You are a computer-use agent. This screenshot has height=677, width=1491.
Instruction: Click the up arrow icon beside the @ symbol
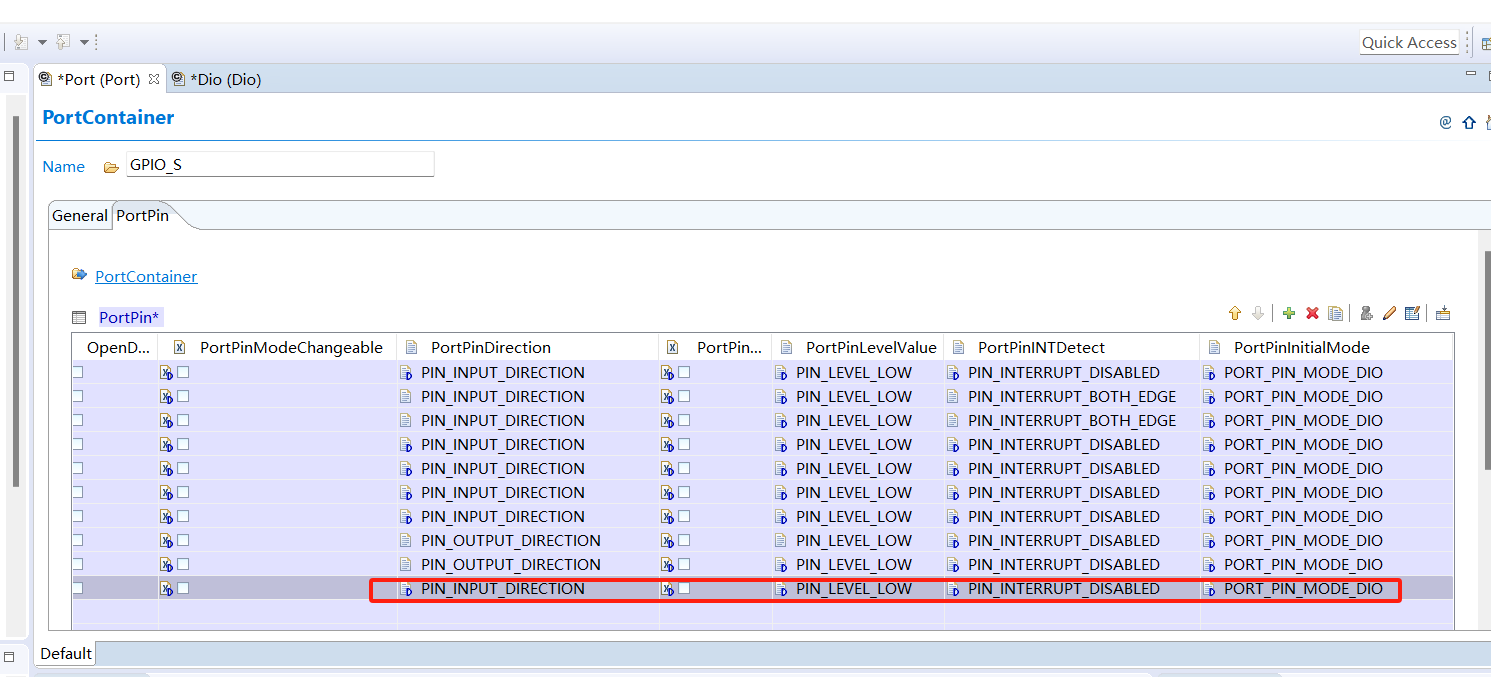coord(1468,123)
